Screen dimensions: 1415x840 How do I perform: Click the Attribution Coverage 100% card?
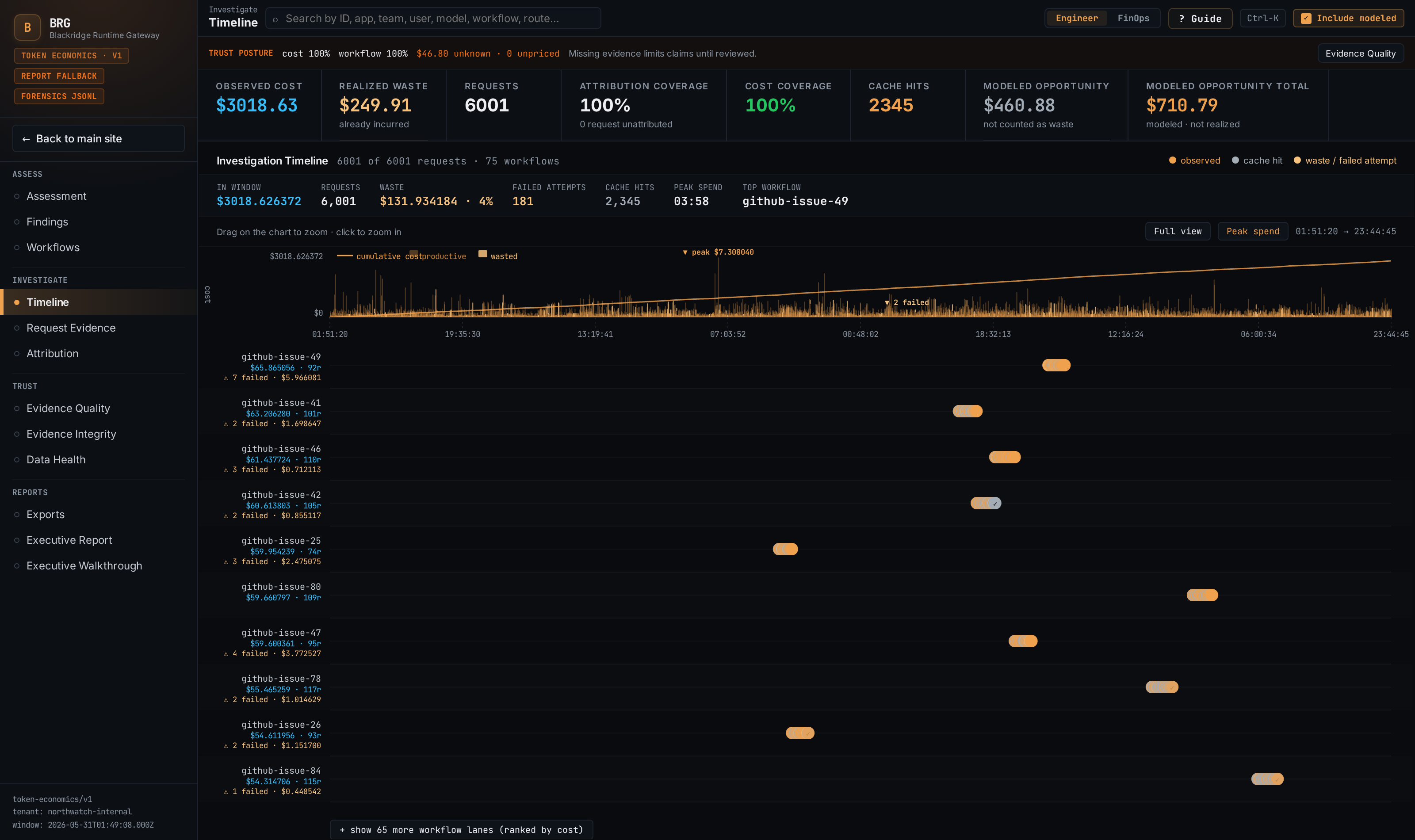coord(643,105)
